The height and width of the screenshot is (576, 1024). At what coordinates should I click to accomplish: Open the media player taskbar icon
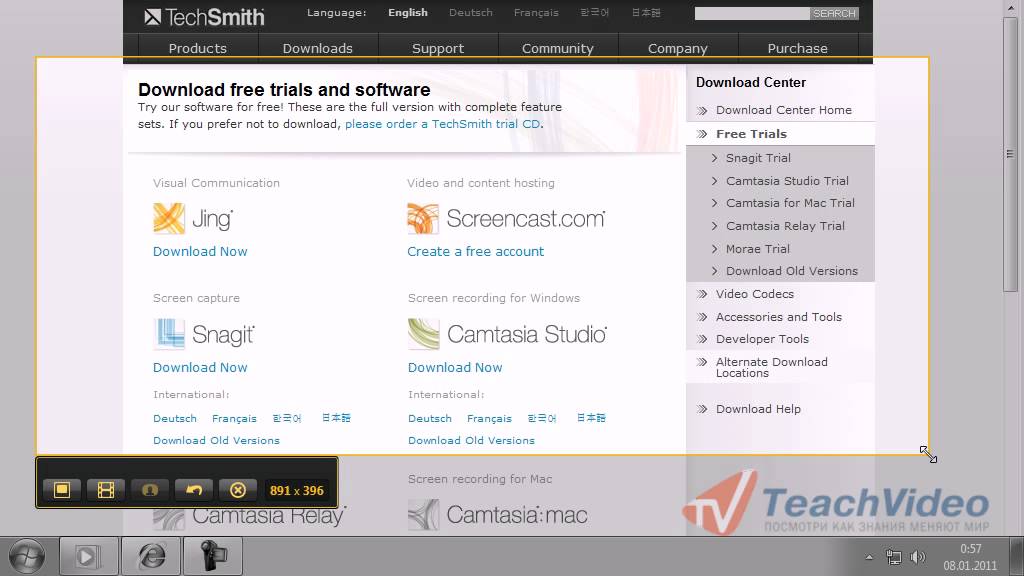[x=89, y=556]
